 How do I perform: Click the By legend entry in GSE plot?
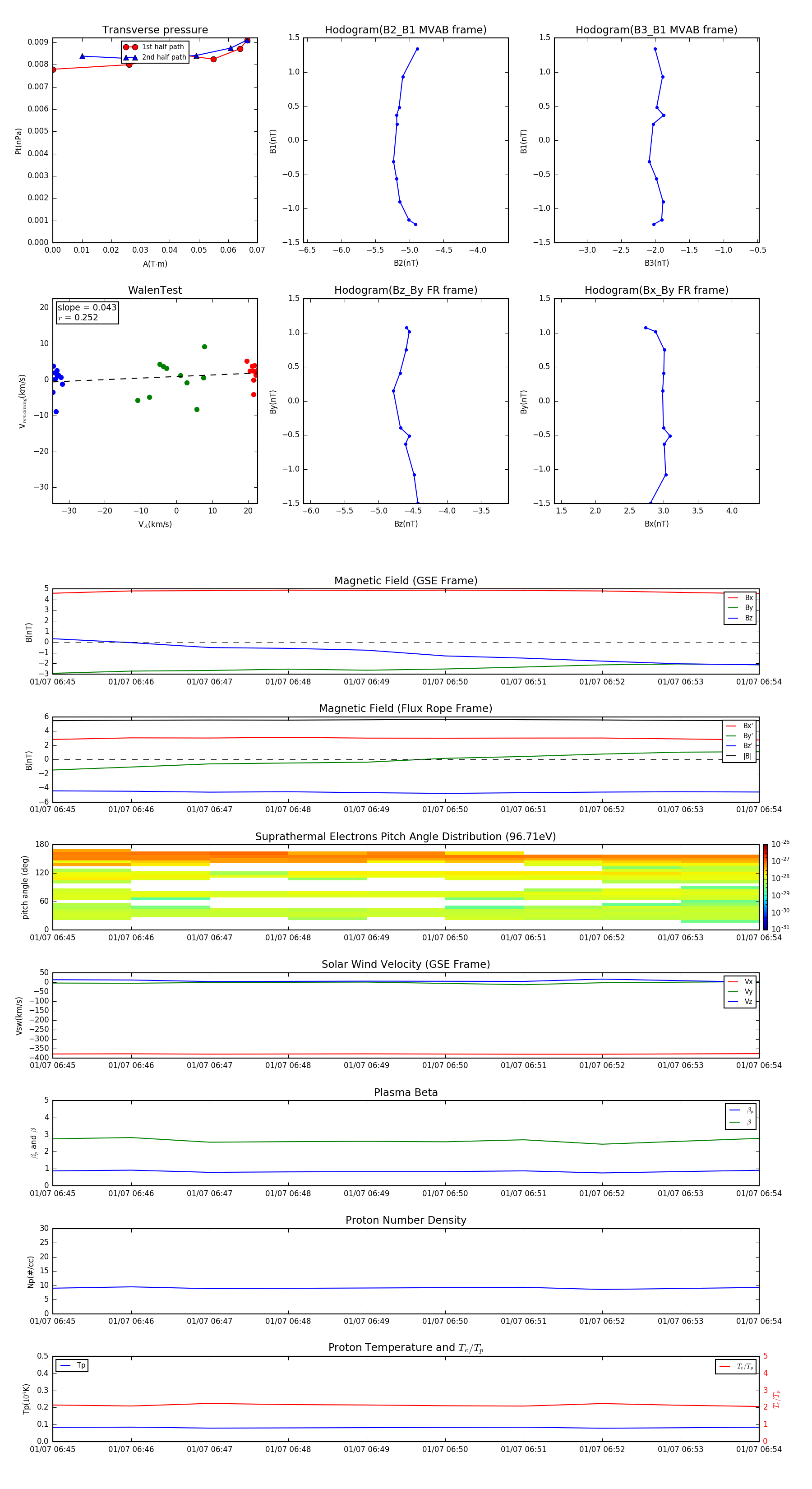(x=740, y=607)
